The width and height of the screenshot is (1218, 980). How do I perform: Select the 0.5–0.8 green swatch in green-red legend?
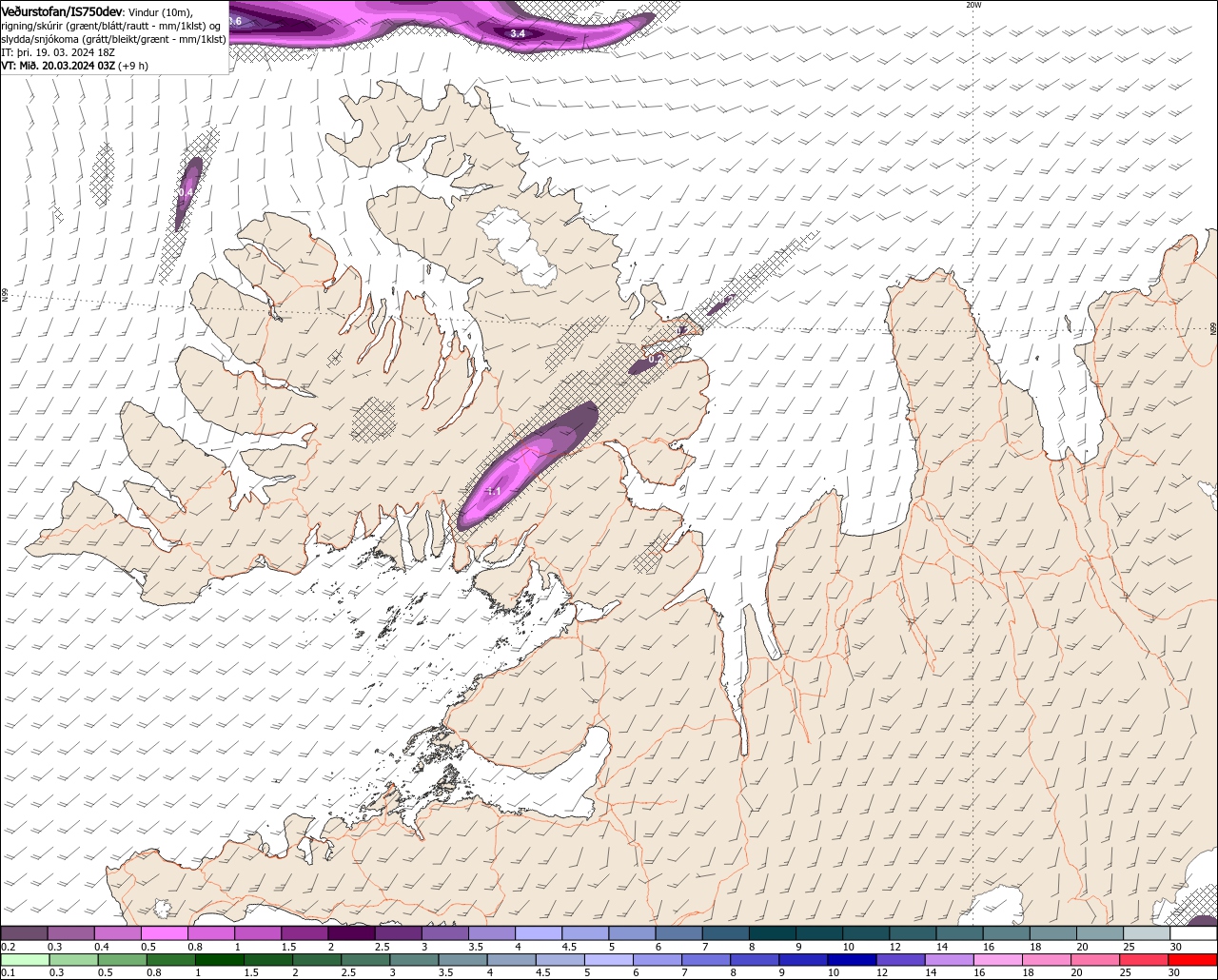[x=123, y=959]
